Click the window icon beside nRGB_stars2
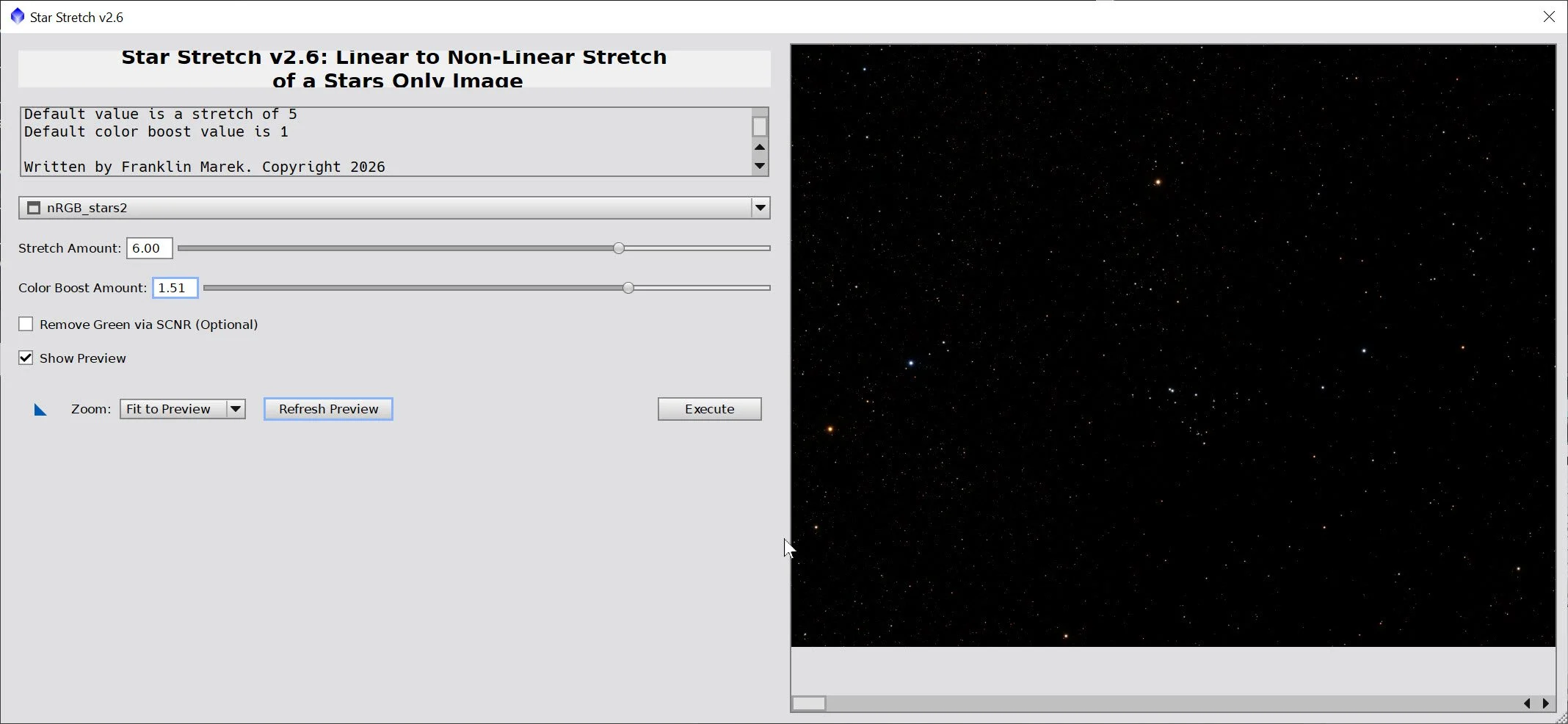 (34, 208)
